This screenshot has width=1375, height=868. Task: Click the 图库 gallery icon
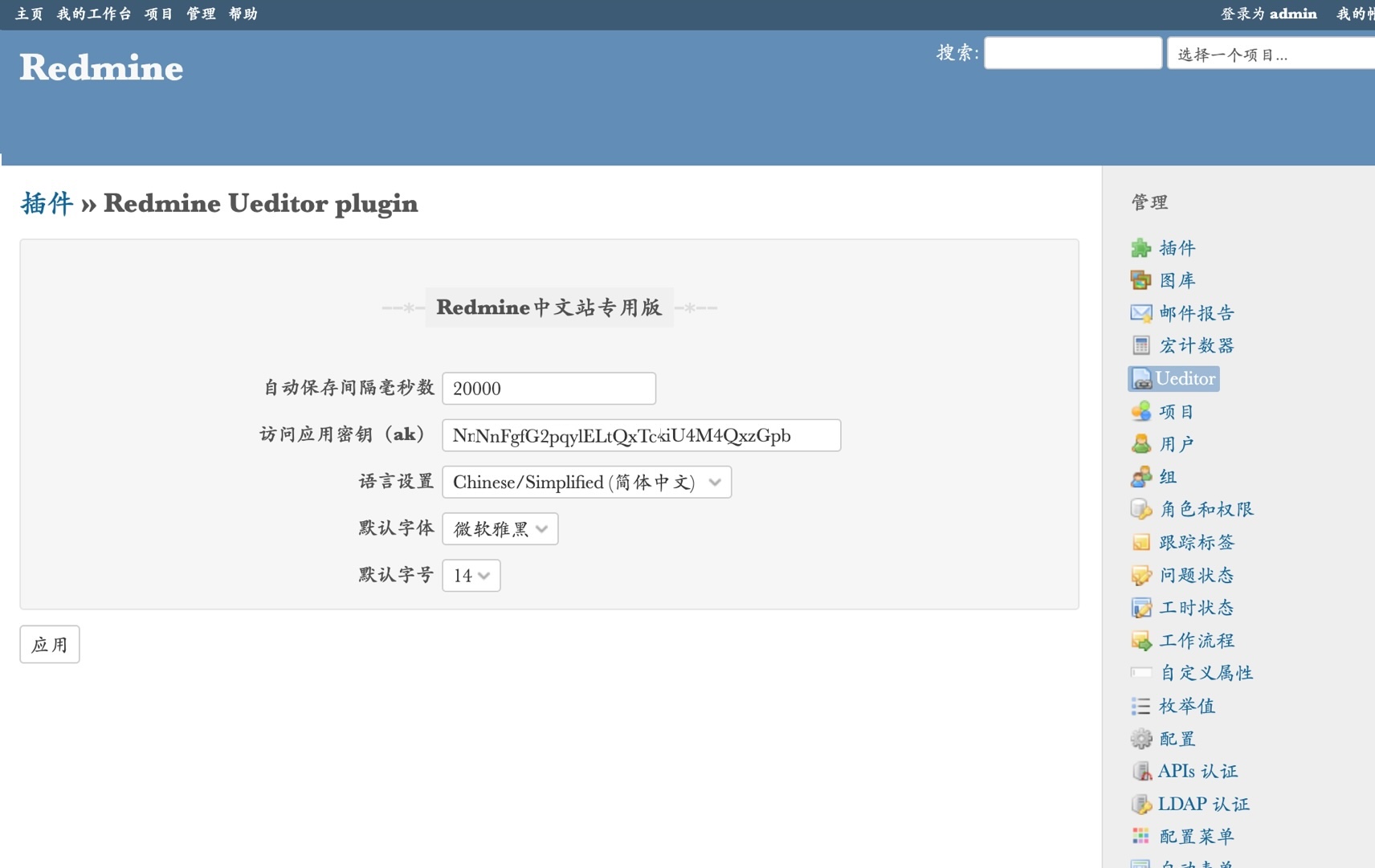[1140, 280]
